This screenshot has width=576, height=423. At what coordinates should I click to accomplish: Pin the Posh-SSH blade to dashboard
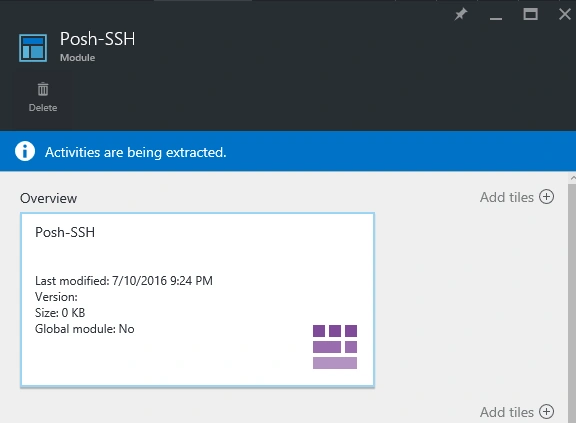point(461,15)
